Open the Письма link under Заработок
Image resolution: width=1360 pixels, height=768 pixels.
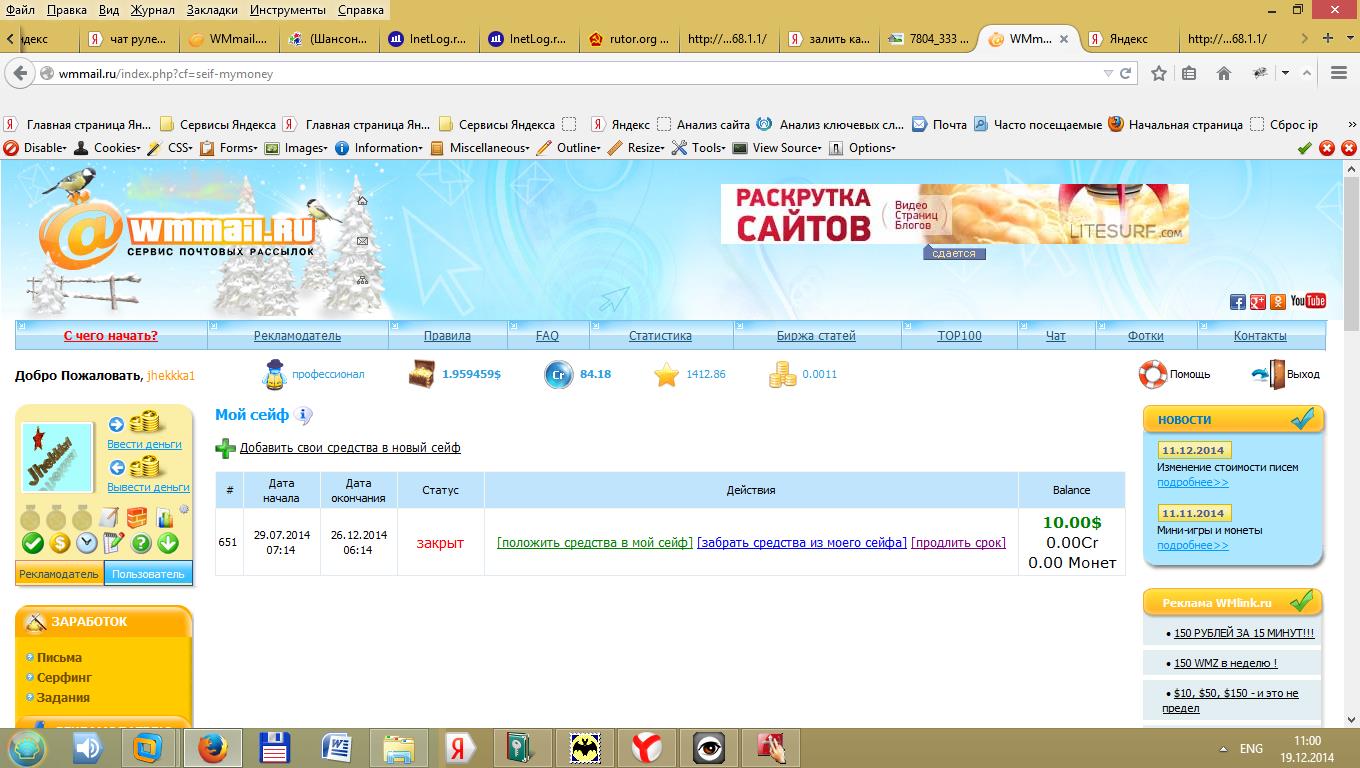pyautogui.click(x=59, y=658)
